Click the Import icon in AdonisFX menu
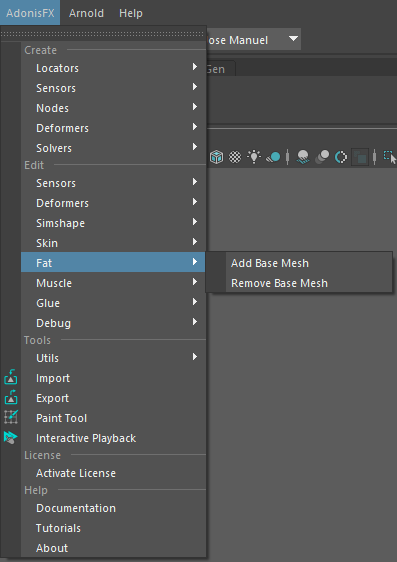 [x=11, y=378]
